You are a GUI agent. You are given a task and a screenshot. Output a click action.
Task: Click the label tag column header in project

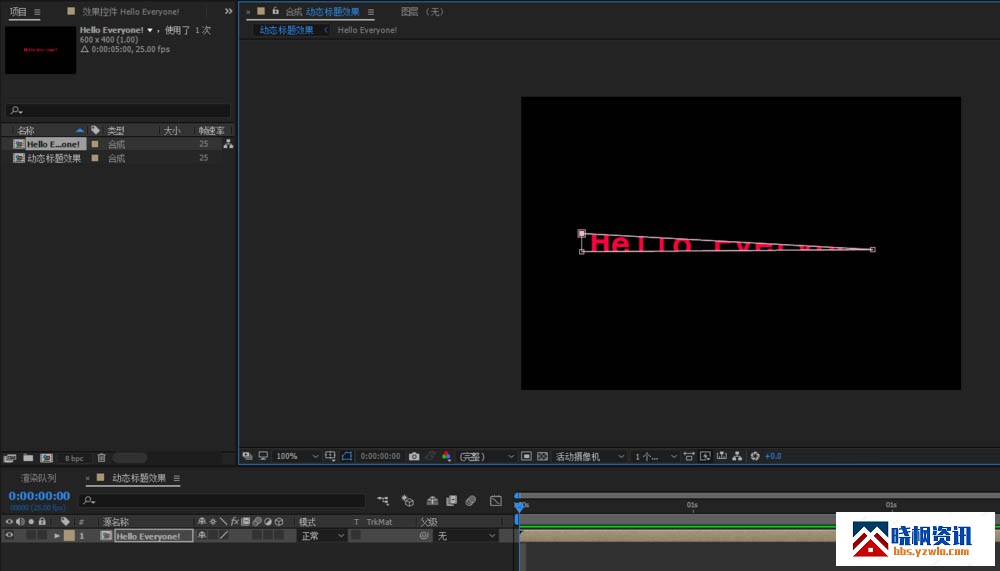coord(95,130)
